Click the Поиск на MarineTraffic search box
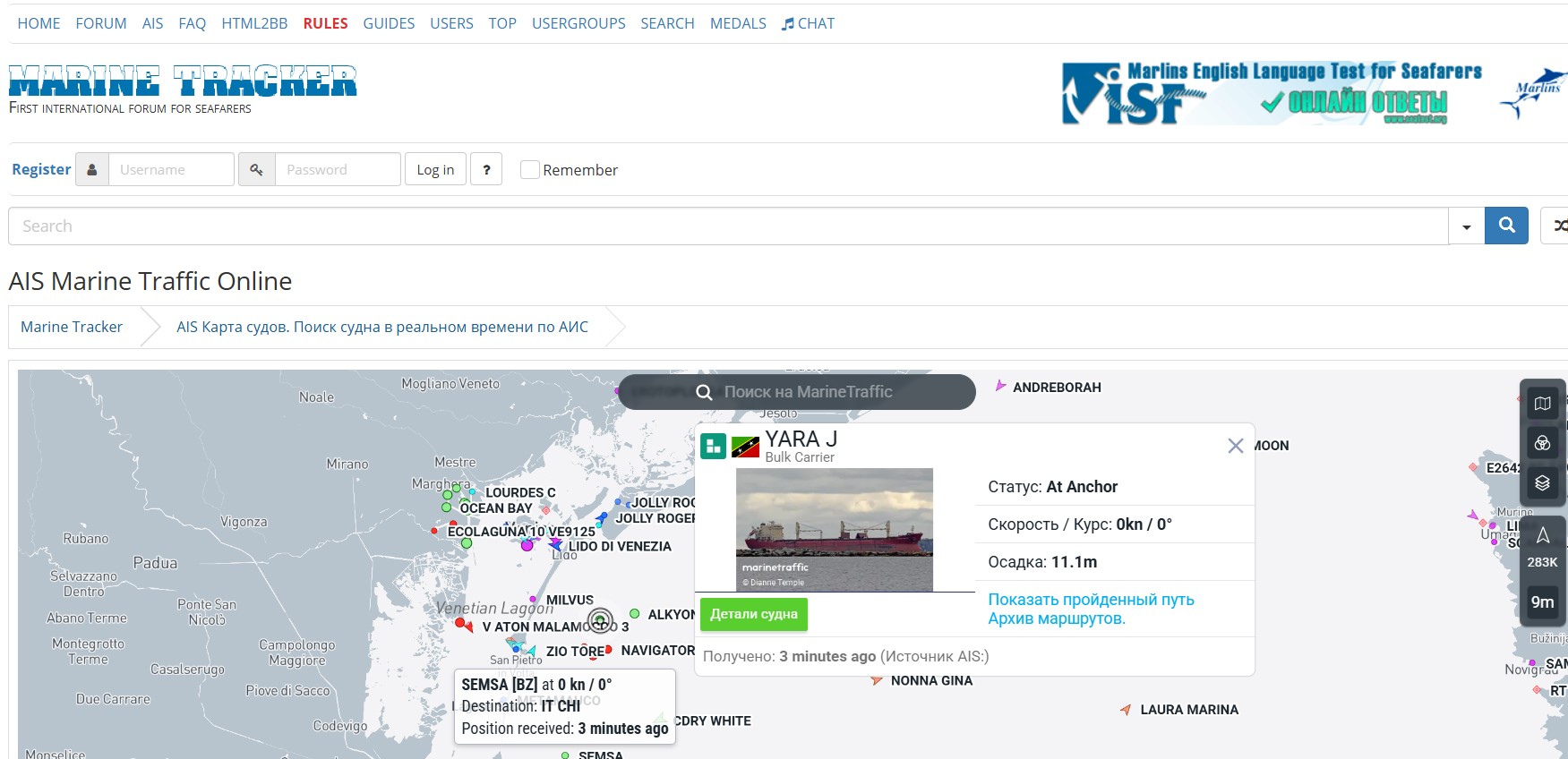This screenshot has height=759, width=1568. 797,392
